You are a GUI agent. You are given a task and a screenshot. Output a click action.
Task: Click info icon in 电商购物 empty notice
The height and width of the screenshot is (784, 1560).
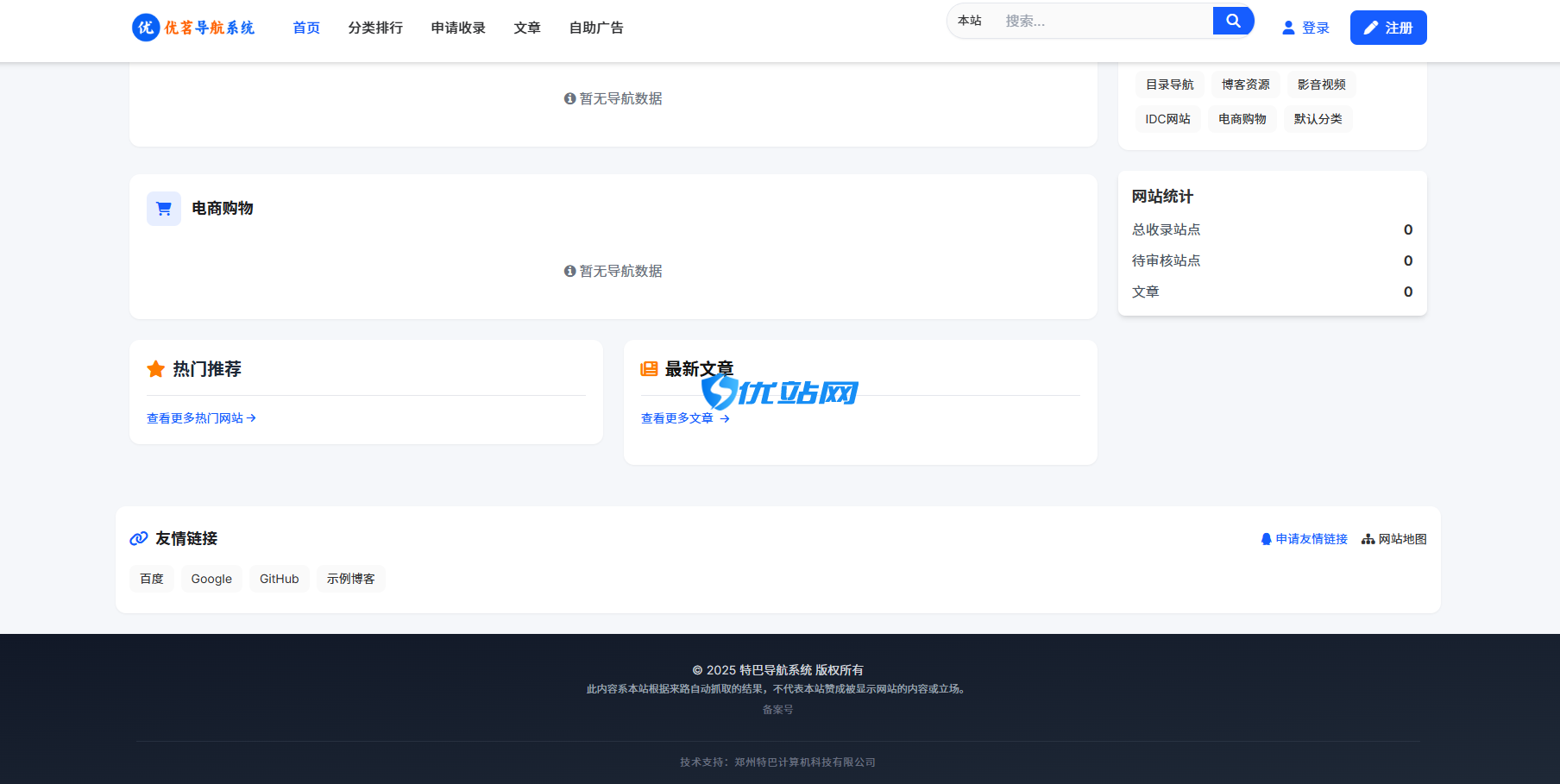click(x=569, y=271)
